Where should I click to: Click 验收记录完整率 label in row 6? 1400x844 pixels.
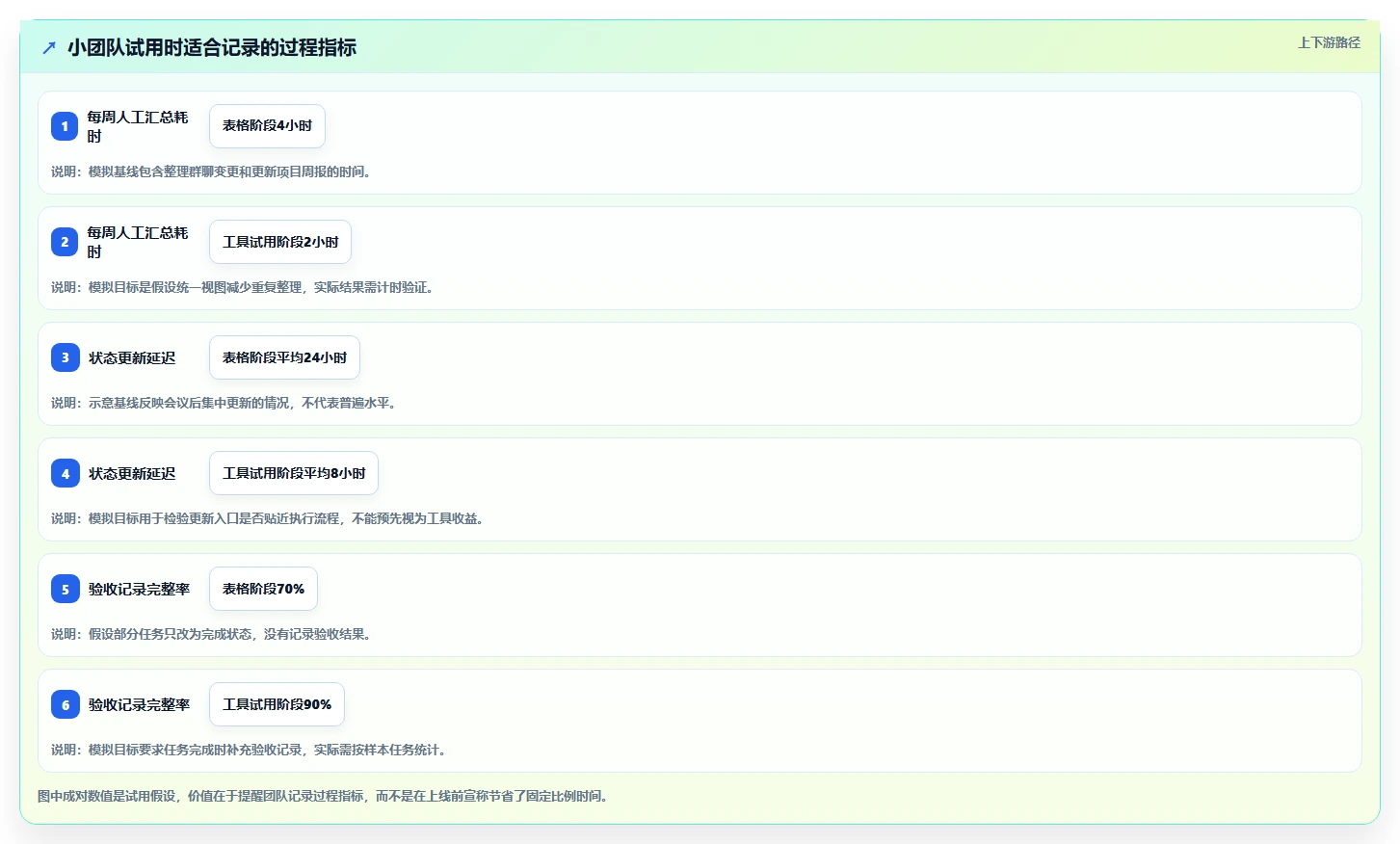click(139, 704)
